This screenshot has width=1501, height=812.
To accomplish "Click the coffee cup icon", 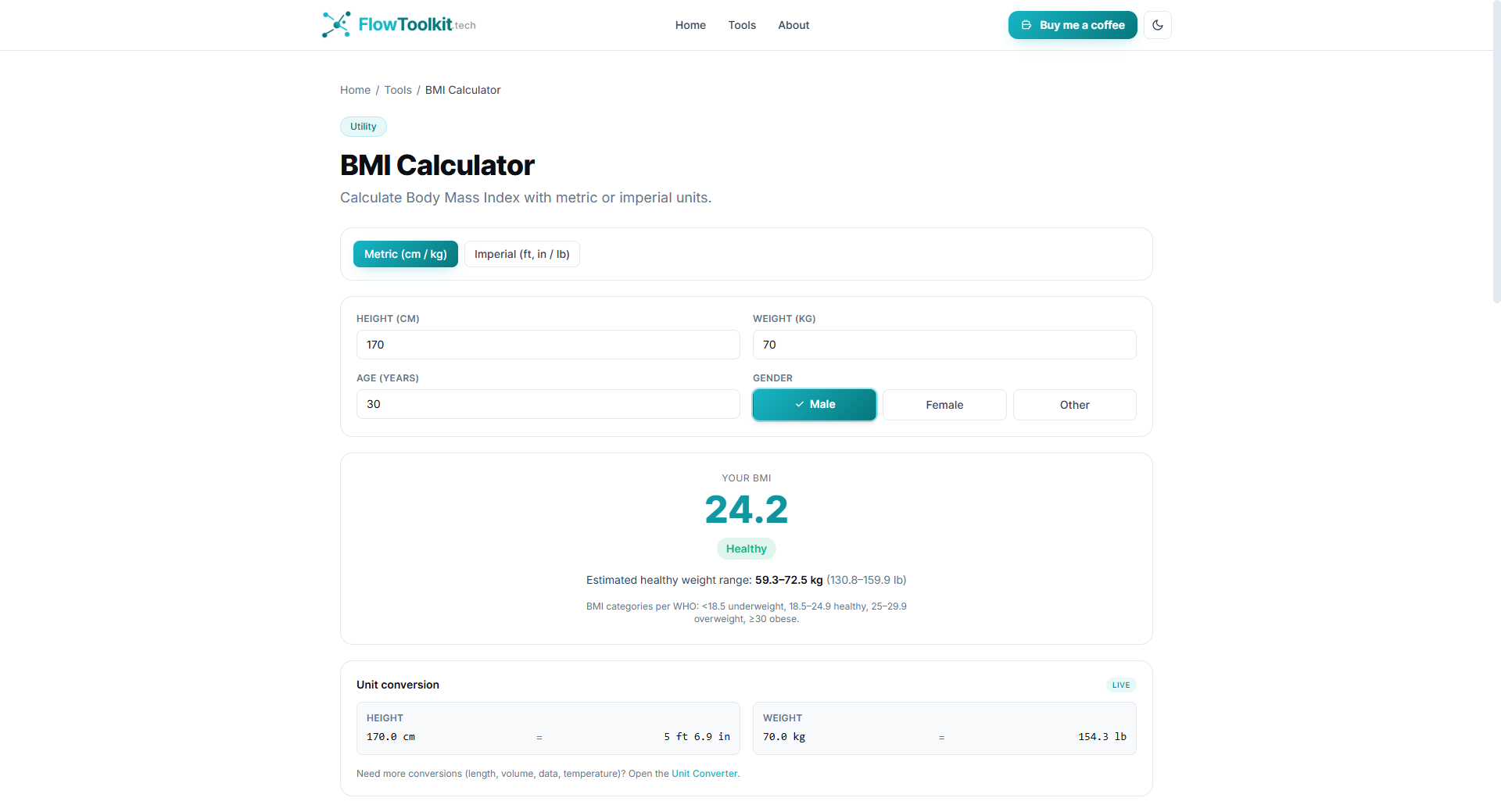I will [x=1026, y=25].
